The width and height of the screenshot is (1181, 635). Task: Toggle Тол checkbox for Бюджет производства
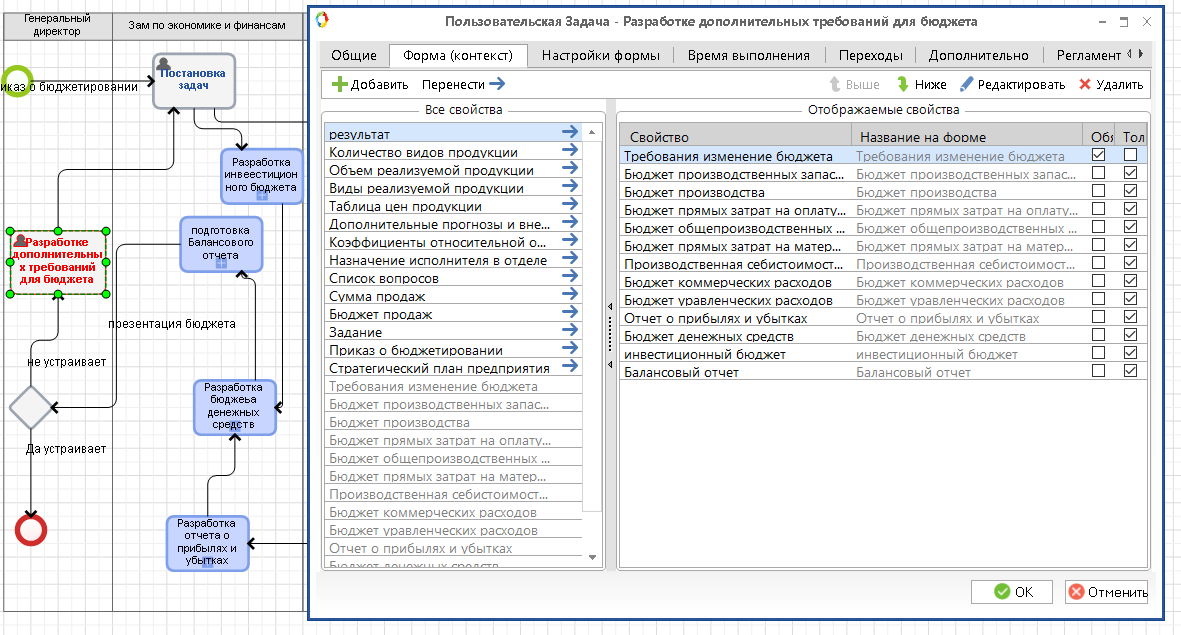tap(1130, 191)
